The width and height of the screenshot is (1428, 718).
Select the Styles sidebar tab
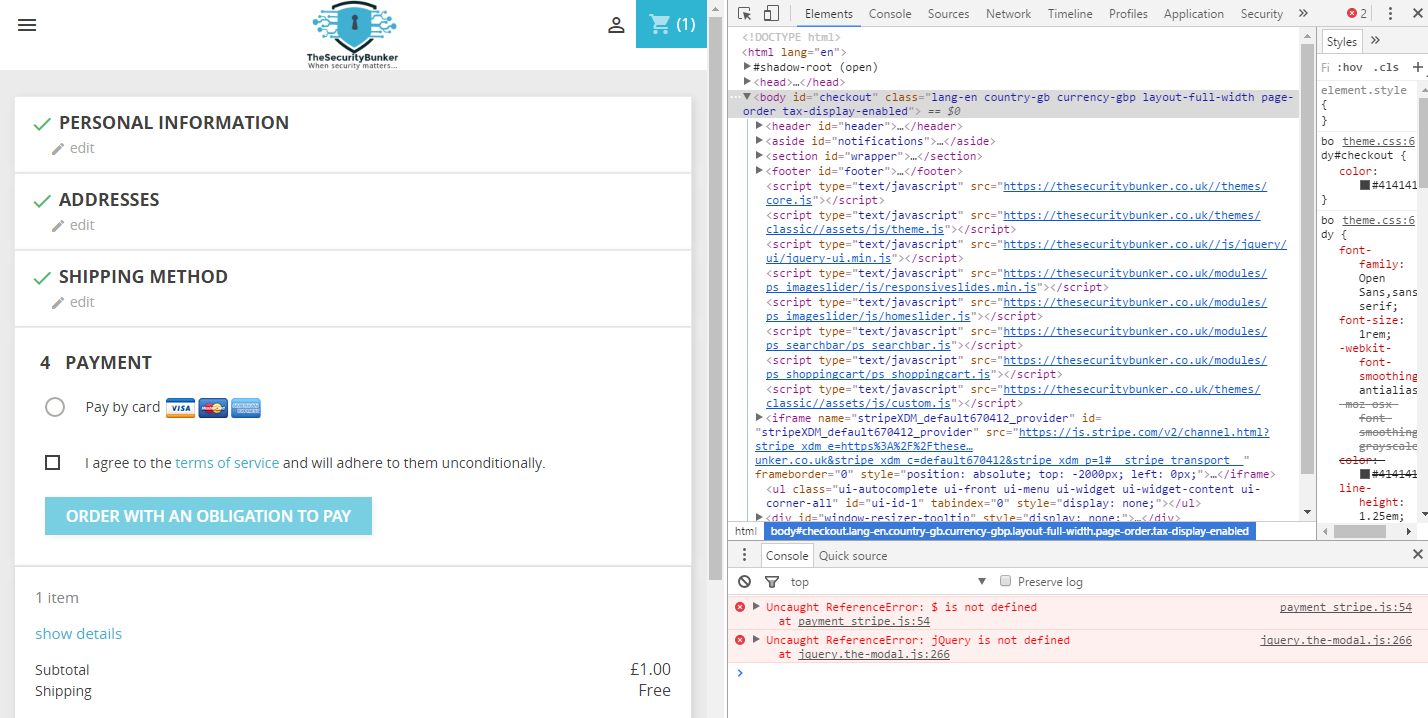[1342, 41]
